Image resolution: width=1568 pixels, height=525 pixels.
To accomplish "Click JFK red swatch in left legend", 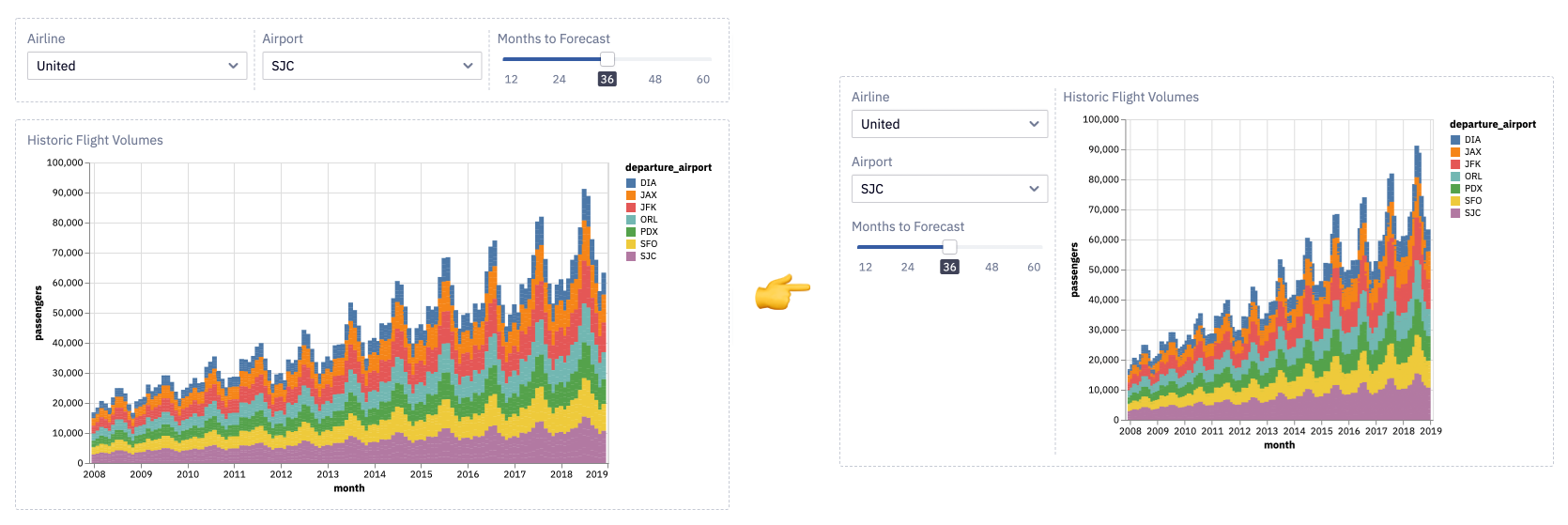I will click(631, 208).
